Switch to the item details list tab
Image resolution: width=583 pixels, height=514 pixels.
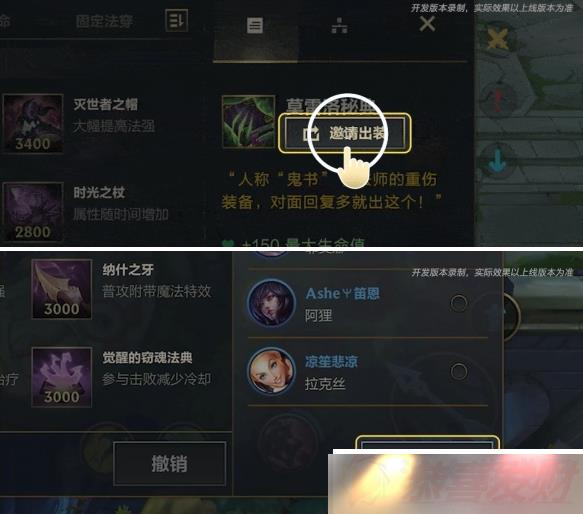(255, 25)
